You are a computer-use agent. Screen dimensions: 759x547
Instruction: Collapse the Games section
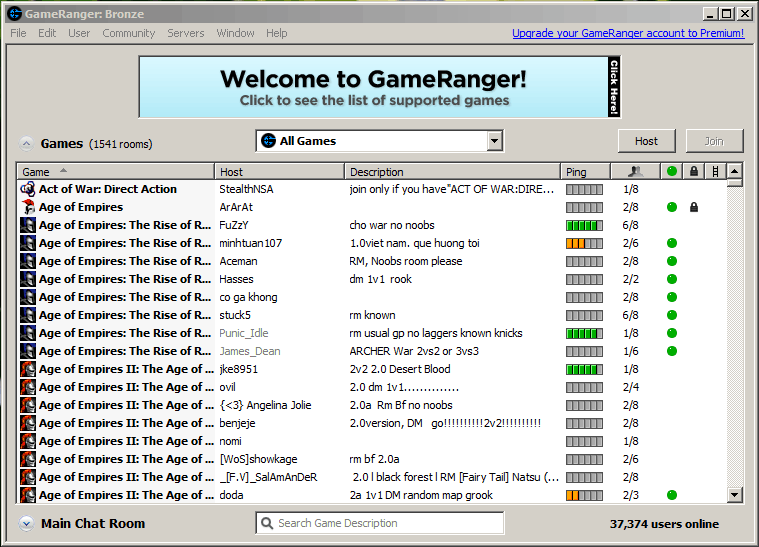click(x=26, y=144)
